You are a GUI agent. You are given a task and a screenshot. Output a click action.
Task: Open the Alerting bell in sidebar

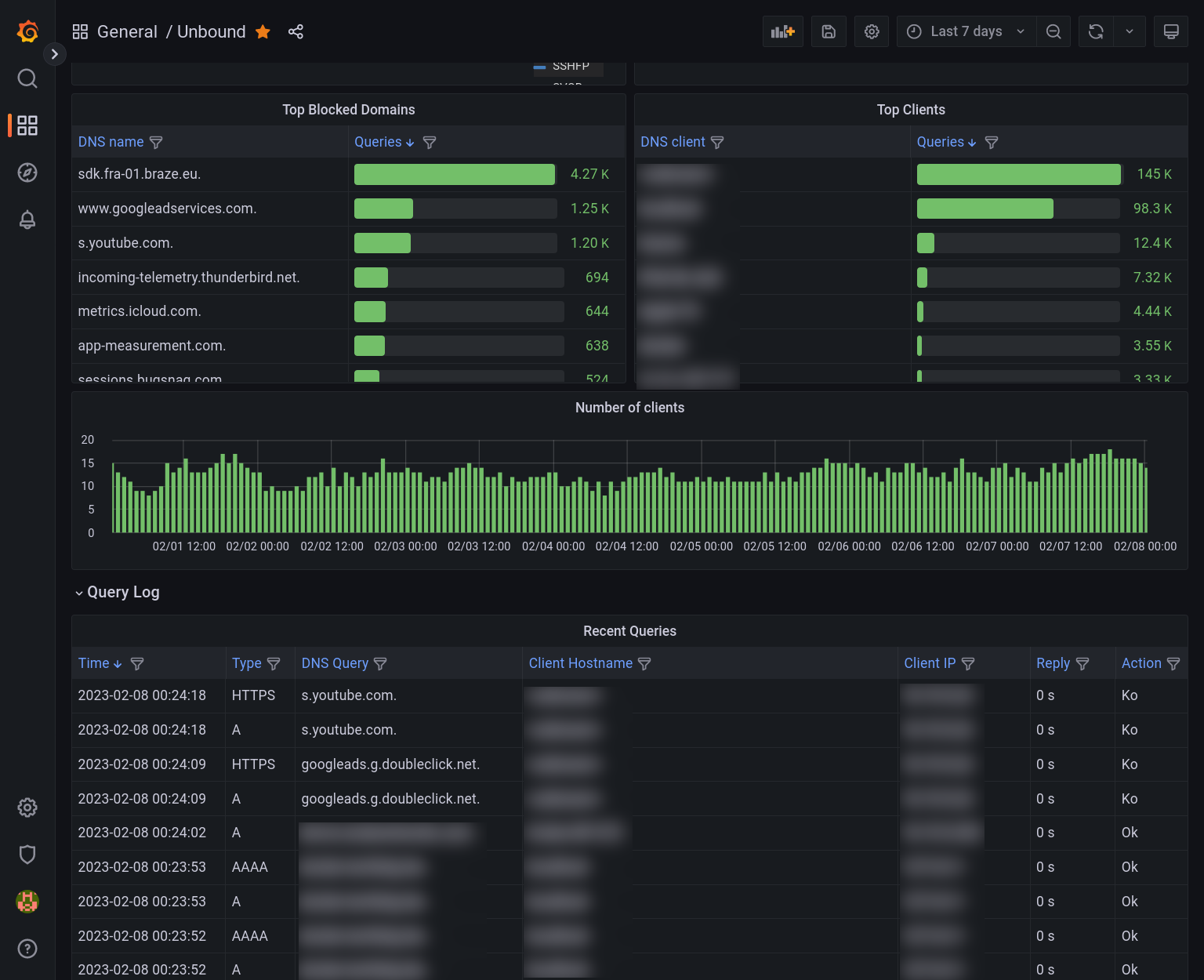click(27, 220)
